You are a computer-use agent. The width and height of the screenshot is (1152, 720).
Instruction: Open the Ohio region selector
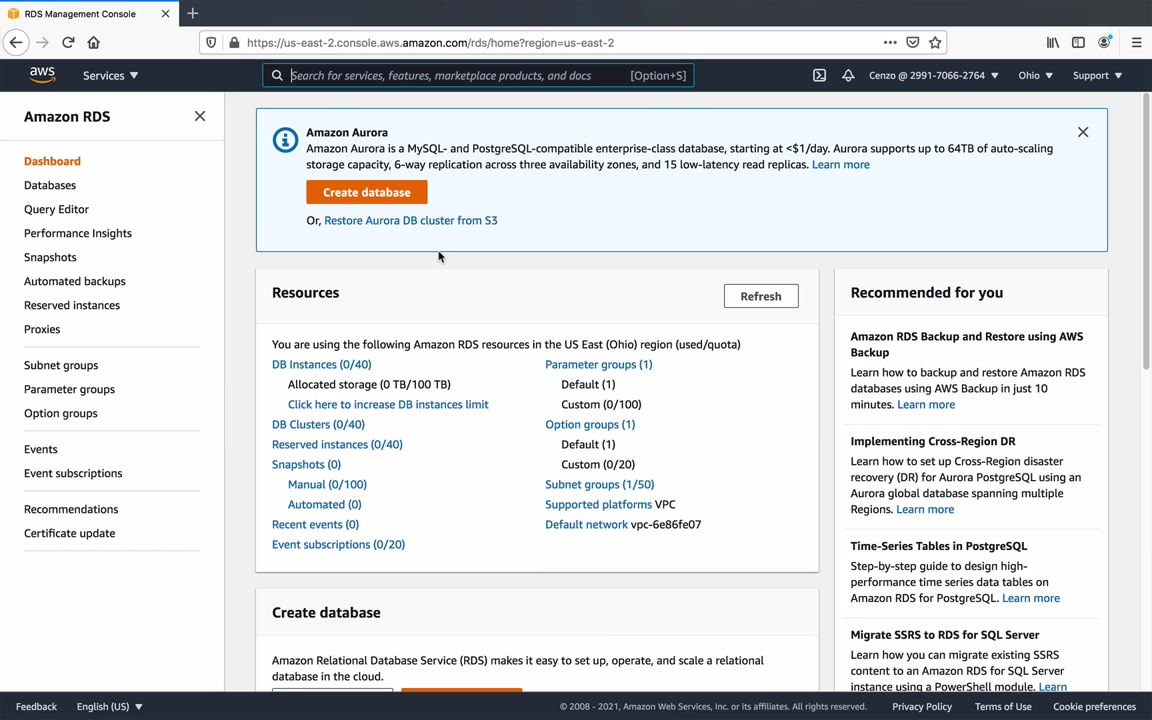tap(1035, 75)
